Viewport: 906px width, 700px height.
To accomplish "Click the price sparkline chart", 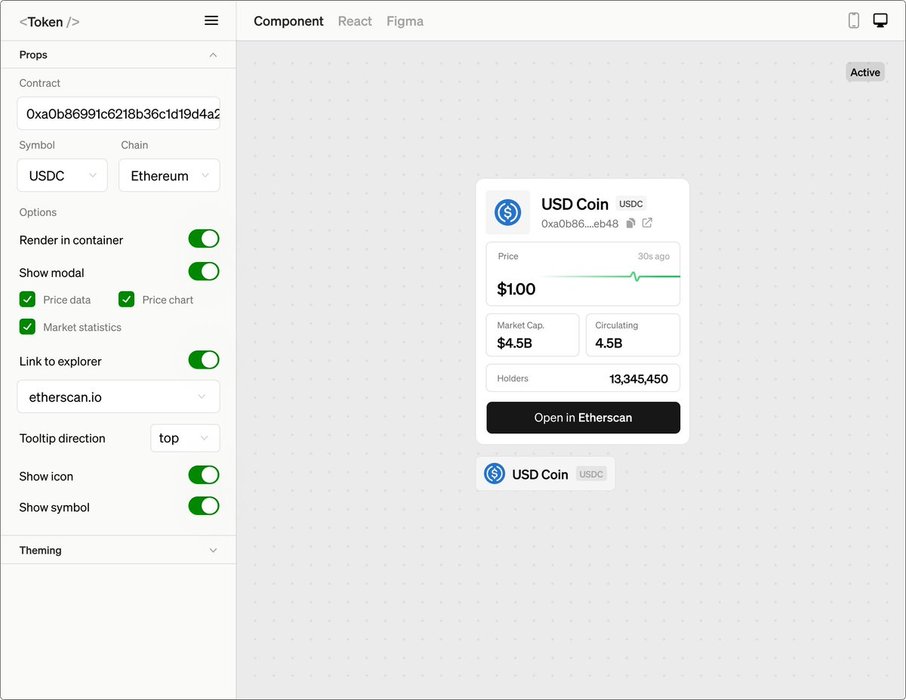I will click(612, 277).
